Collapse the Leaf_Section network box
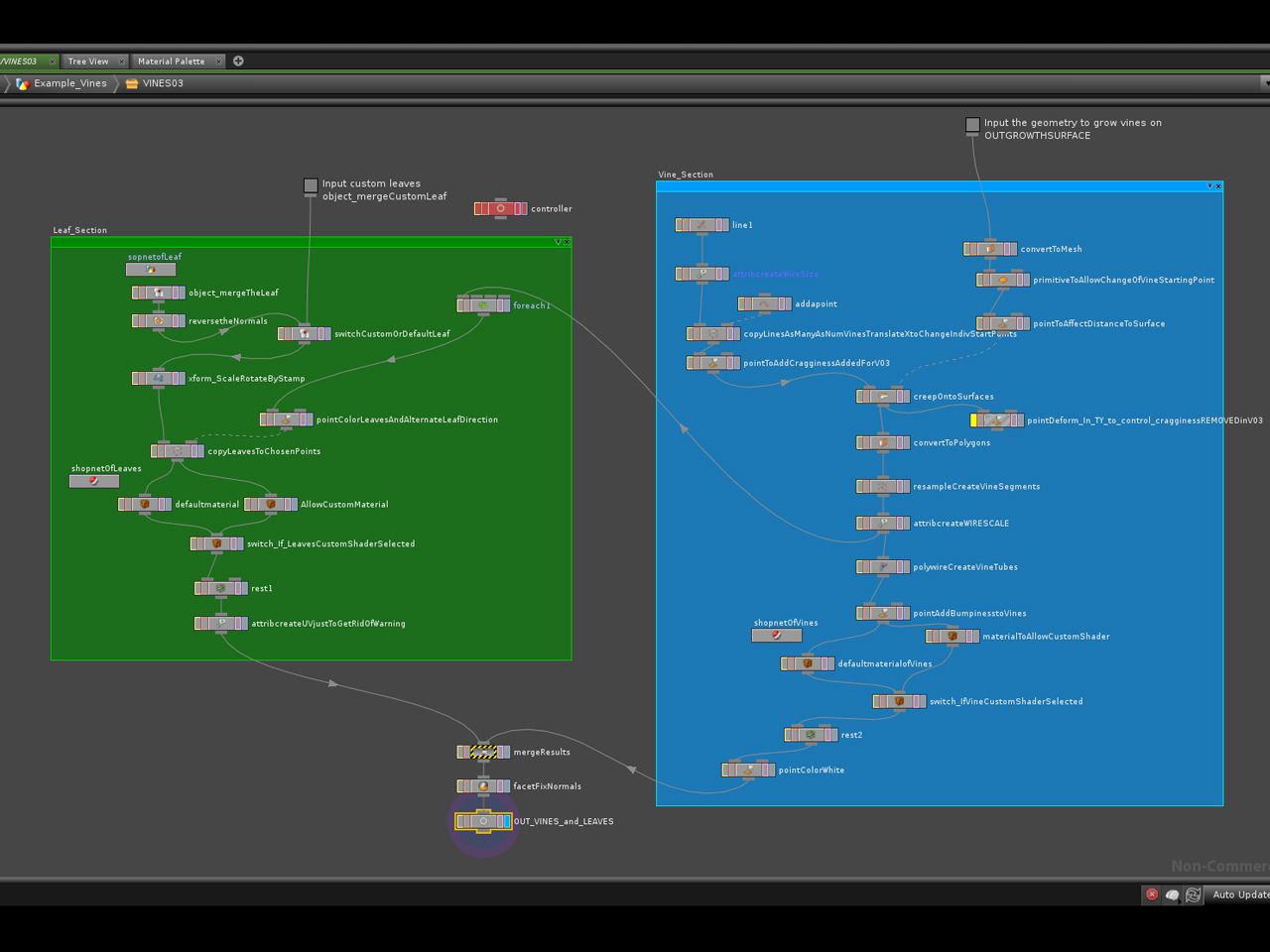Screen dimensions: 1270x952 click(558, 242)
